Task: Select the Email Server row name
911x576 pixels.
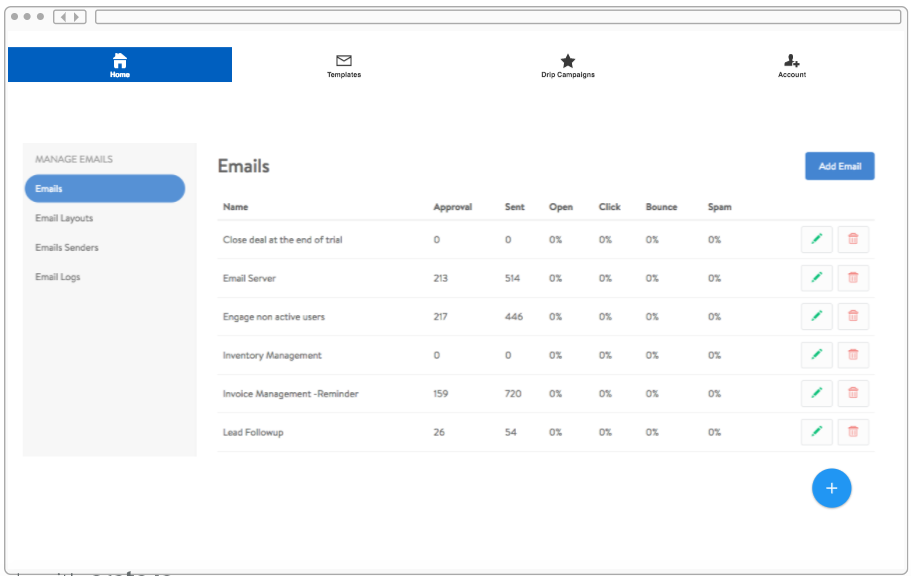Action: click(x=249, y=278)
